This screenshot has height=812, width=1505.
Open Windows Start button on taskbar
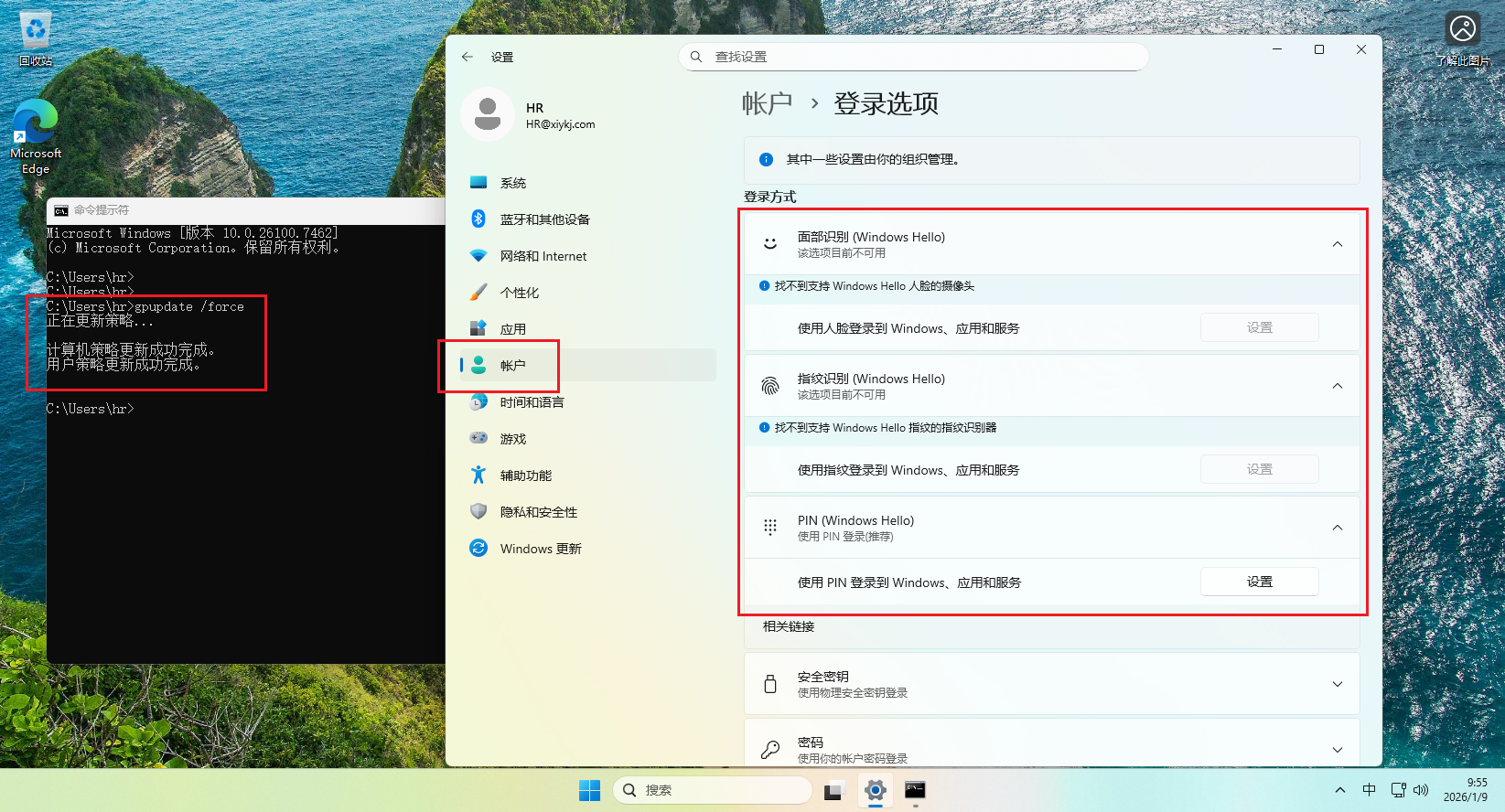pyautogui.click(x=590, y=790)
